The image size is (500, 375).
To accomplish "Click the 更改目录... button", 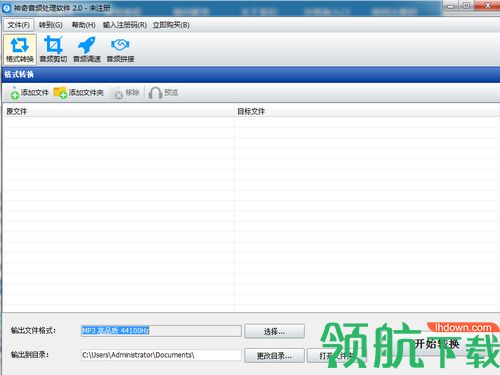I will tap(274, 356).
